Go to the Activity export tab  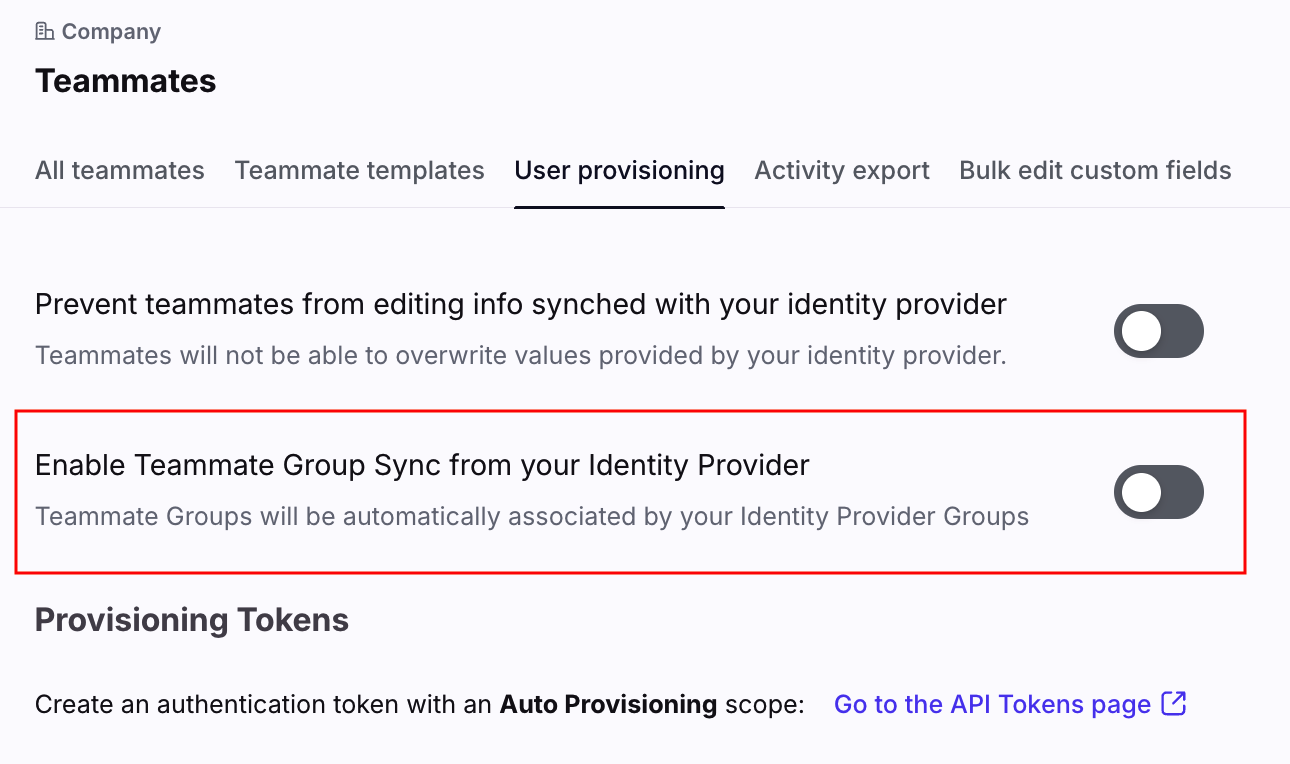pyautogui.click(x=841, y=171)
